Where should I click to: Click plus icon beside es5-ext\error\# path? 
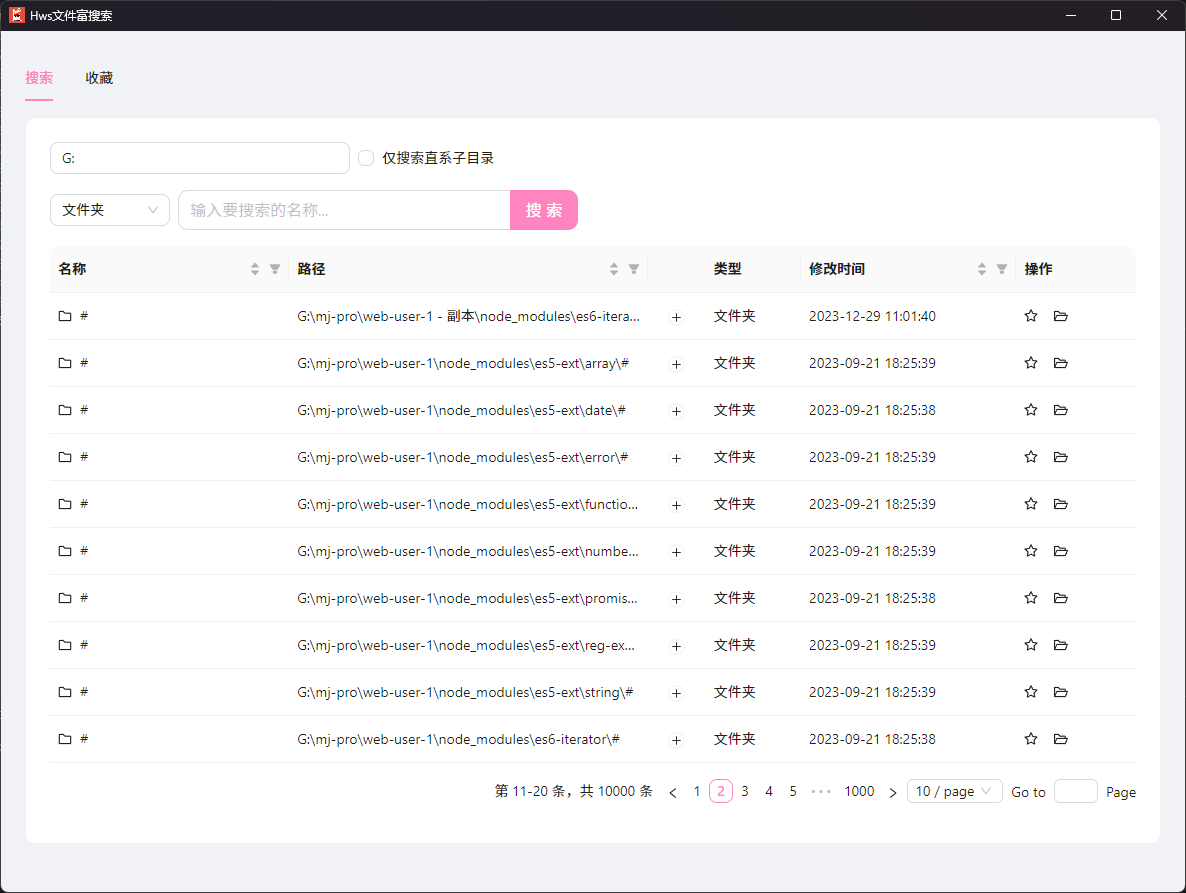click(676, 458)
